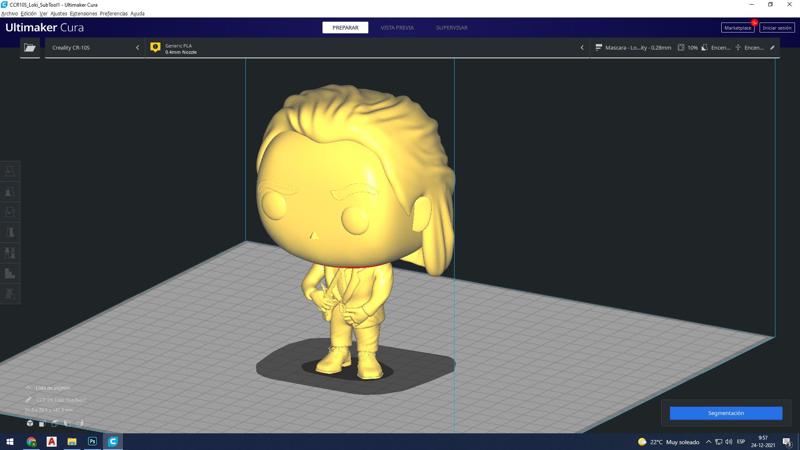Select the Mirror tool in left toolbar
800x450 pixels.
[x=10, y=233]
